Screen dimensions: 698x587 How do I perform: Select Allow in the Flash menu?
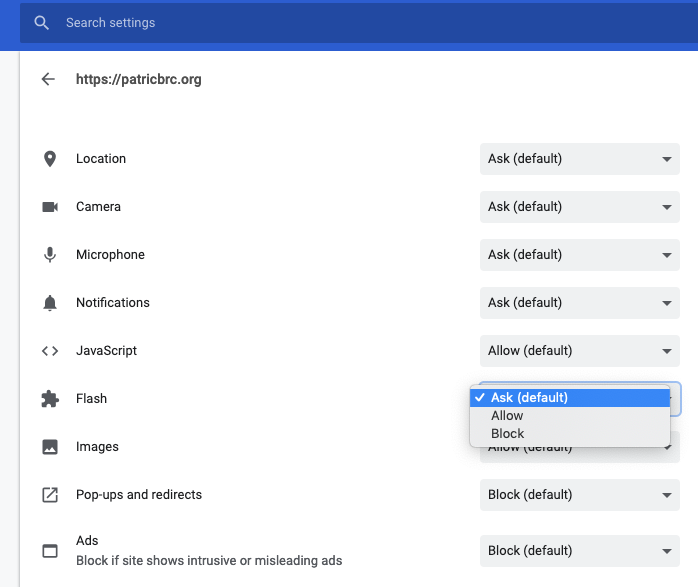508,416
